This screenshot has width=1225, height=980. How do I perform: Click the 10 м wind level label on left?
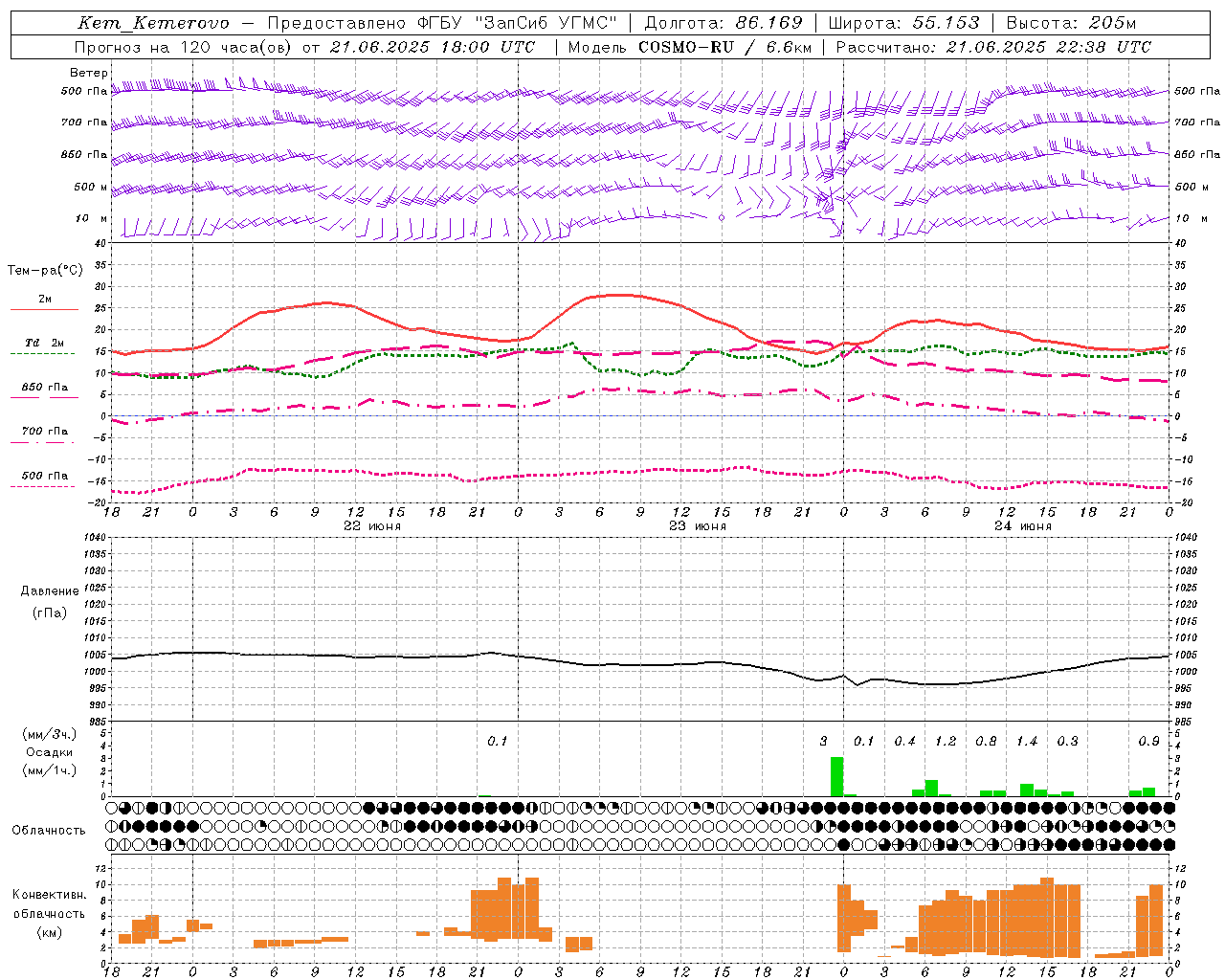pos(92,219)
